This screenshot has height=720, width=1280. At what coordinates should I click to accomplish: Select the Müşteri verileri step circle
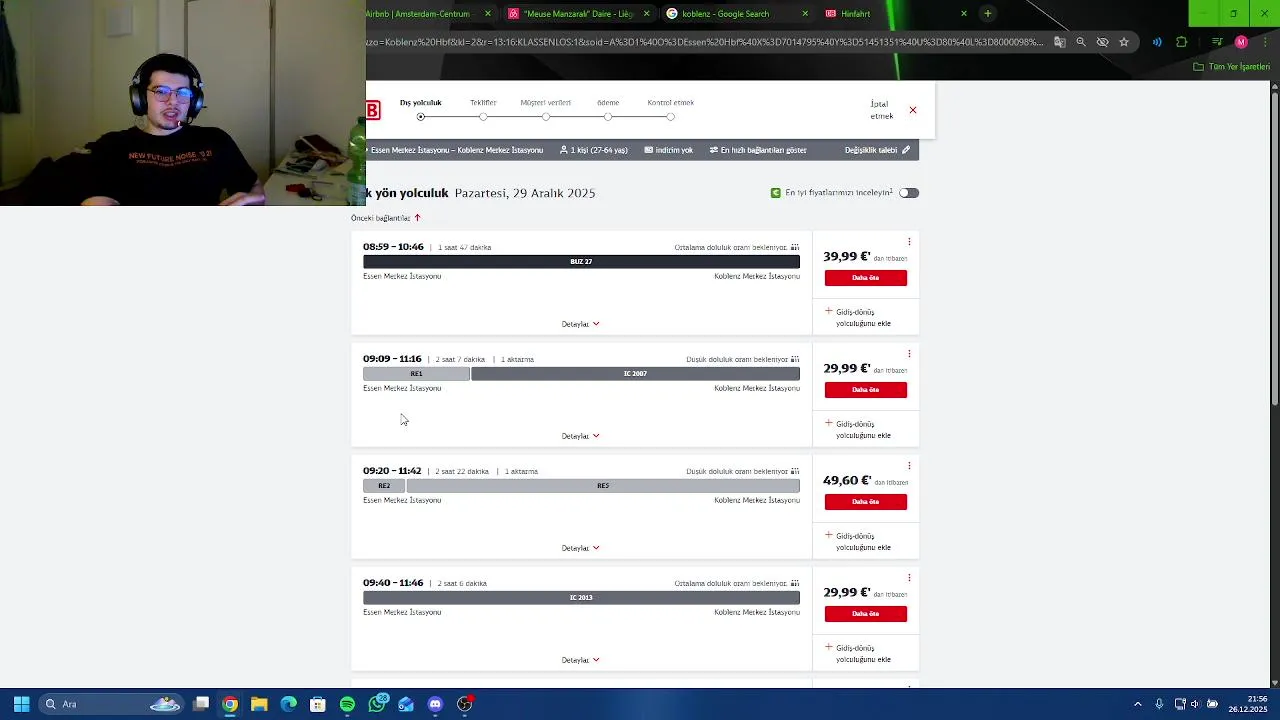click(546, 117)
